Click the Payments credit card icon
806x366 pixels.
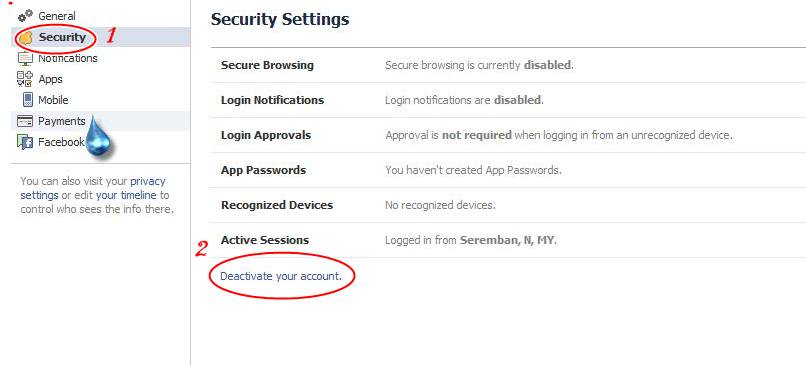[x=25, y=121]
